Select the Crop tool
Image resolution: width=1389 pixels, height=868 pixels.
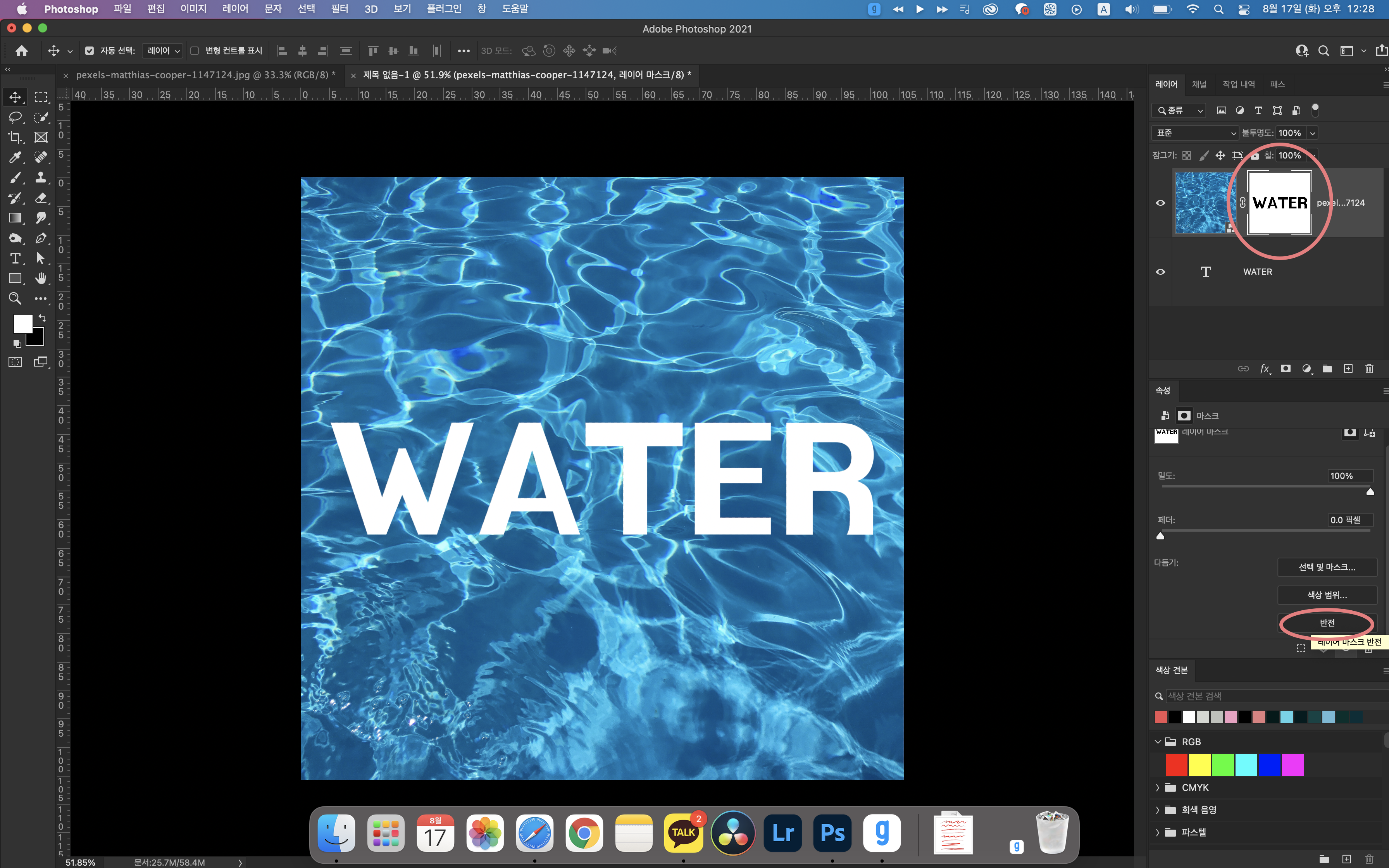(16, 137)
